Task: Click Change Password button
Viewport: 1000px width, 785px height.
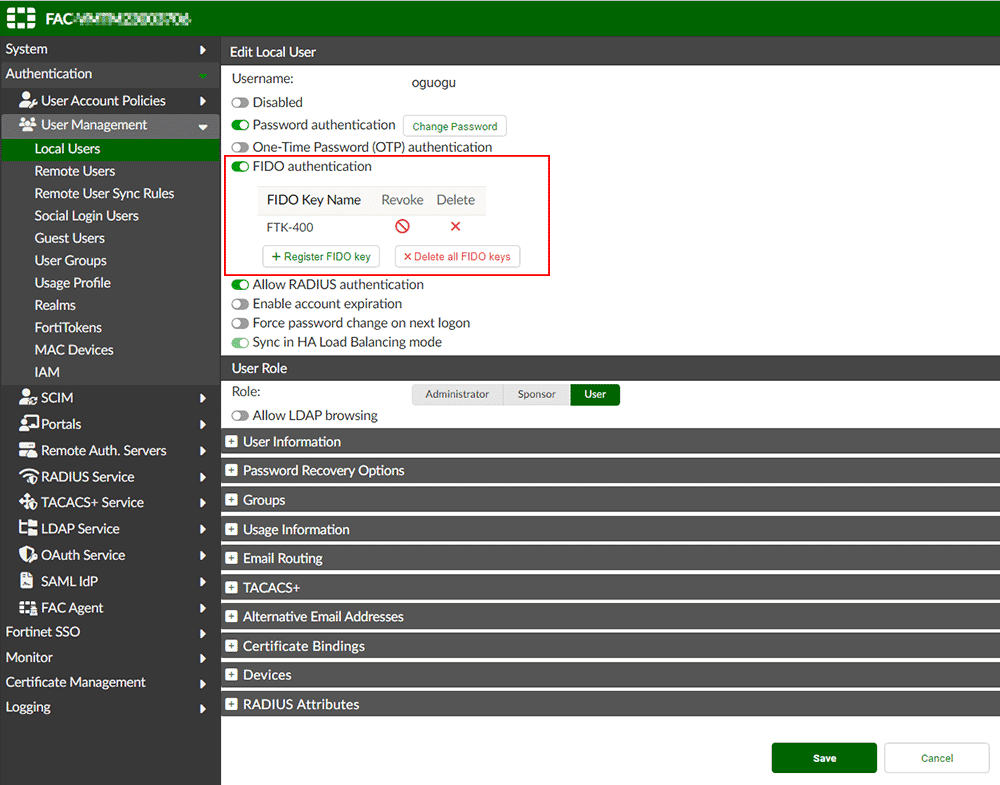Action: 455,126
